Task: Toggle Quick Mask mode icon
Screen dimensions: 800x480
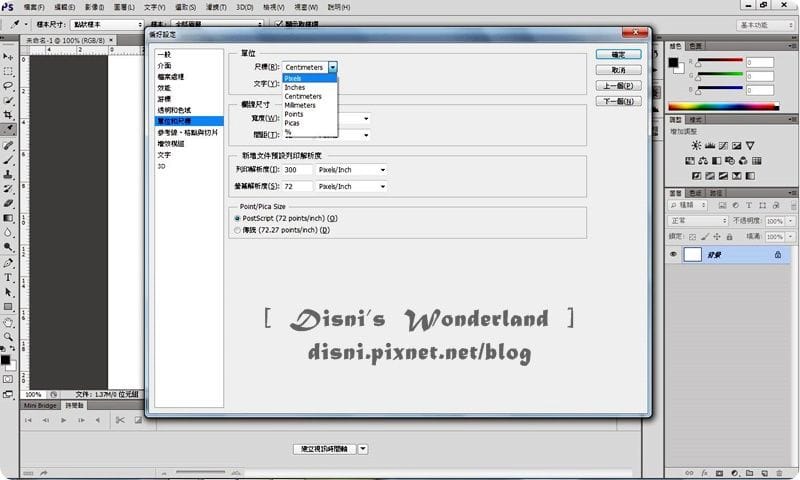Action: (8, 380)
